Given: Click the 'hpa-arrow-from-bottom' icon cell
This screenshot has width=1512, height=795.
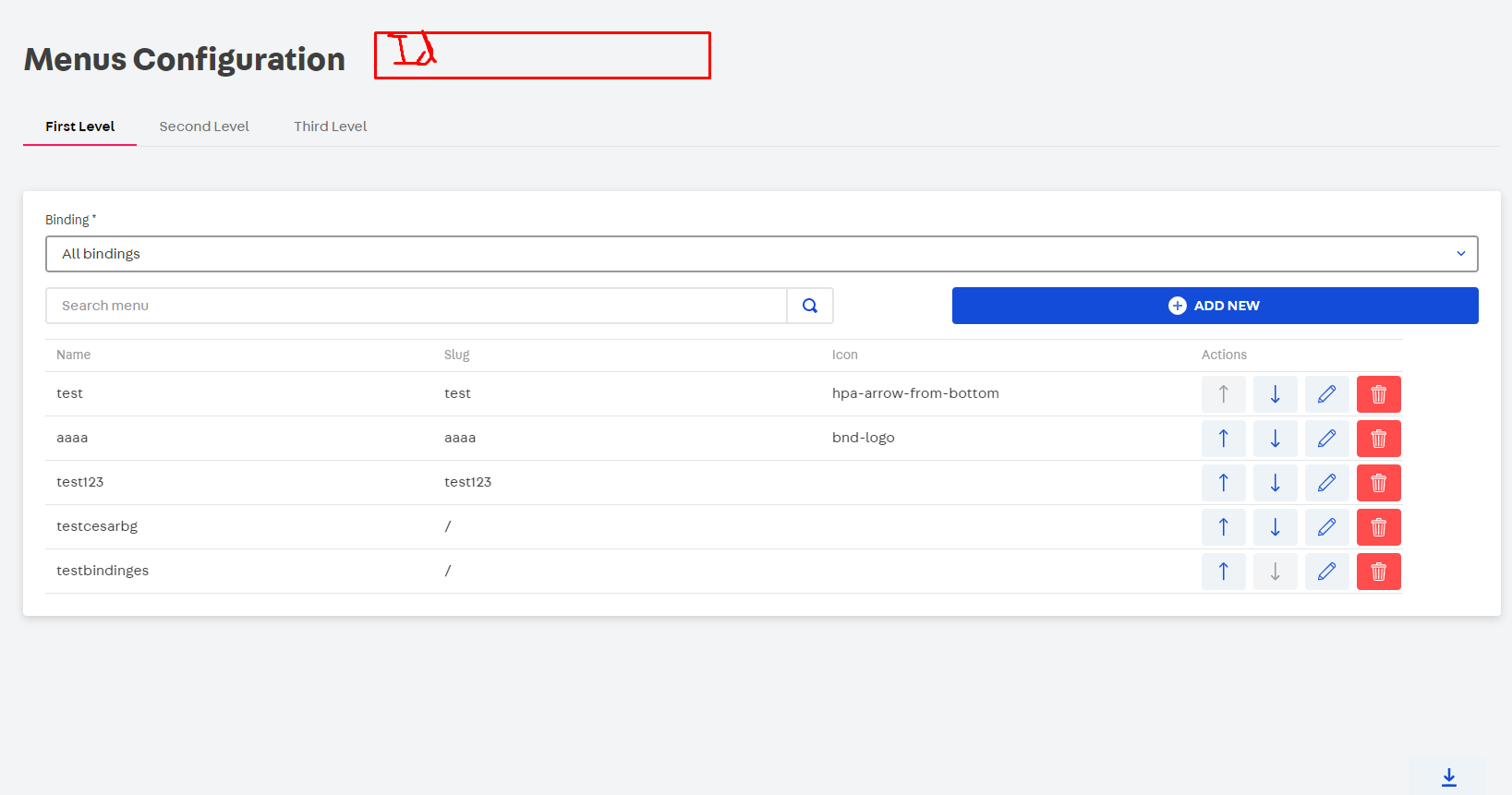Looking at the screenshot, I should (915, 393).
